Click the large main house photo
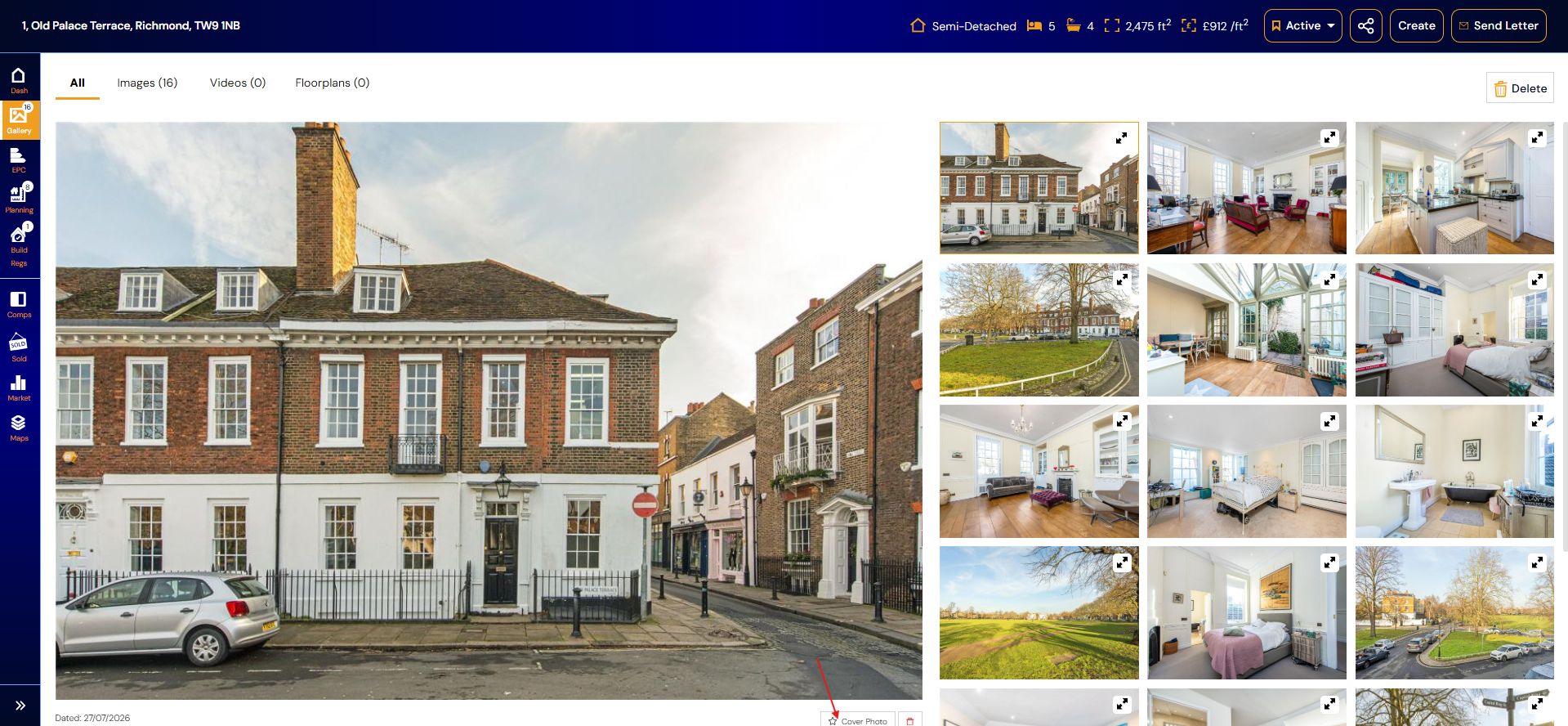The width and height of the screenshot is (1568, 726). 489,410
